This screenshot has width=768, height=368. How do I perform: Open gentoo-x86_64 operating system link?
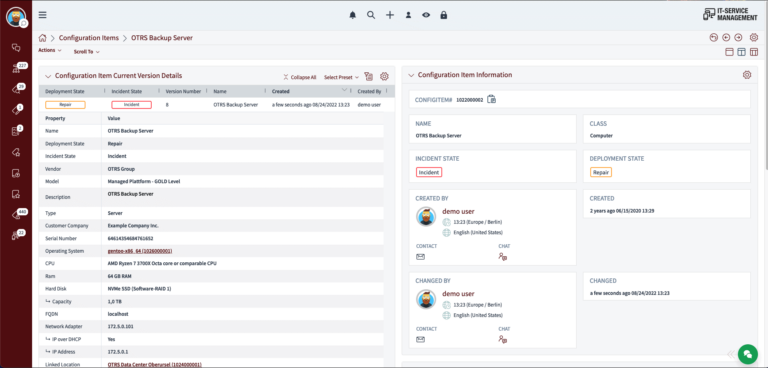point(140,251)
